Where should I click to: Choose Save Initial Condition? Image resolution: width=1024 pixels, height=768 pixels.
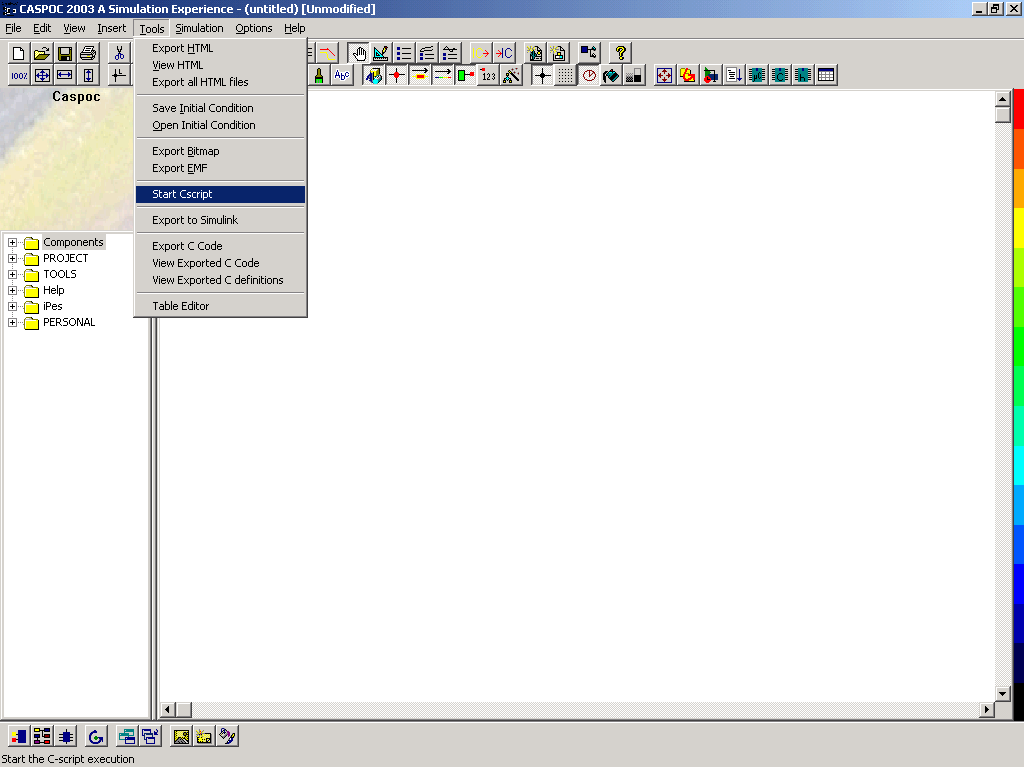221,108
